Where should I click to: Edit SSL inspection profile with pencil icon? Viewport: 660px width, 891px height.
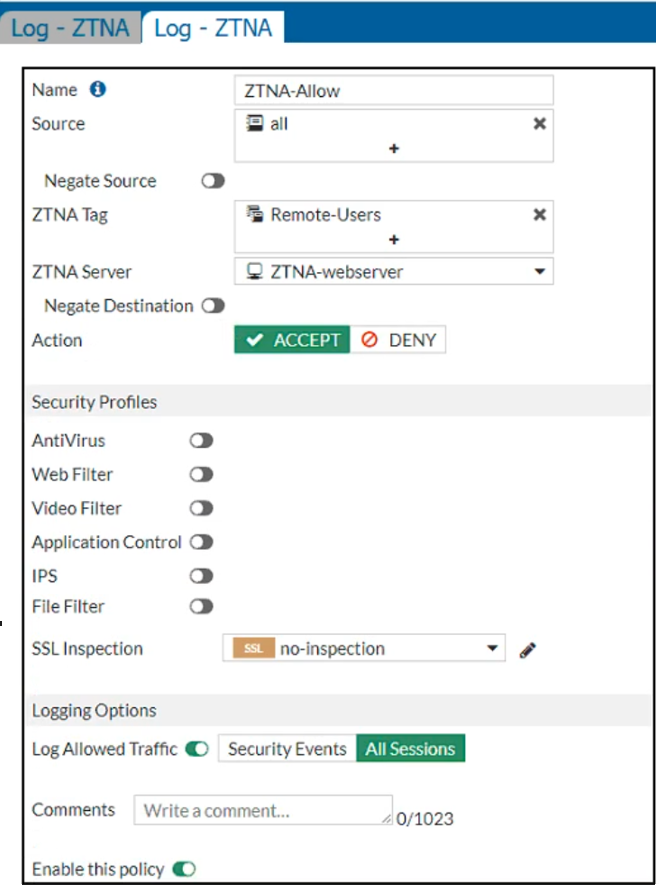coord(529,650)
